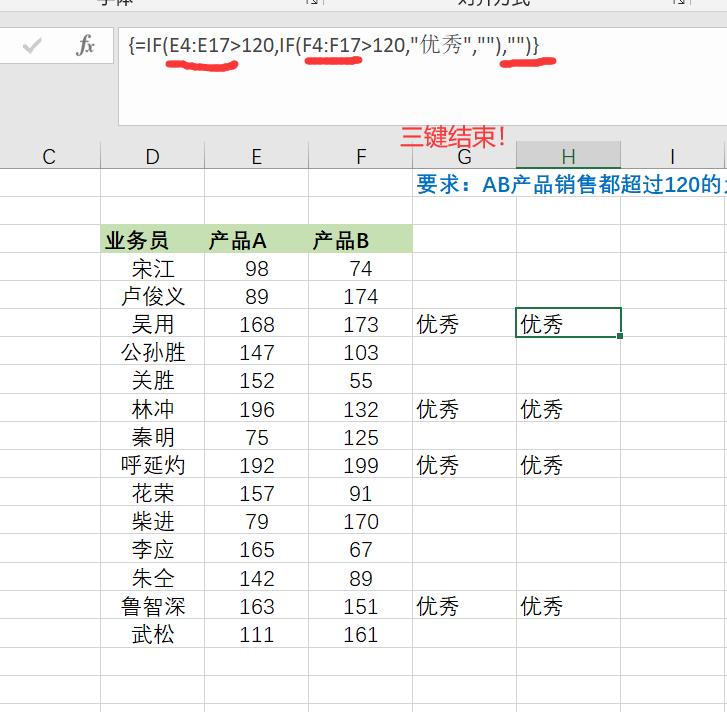Click the 业务员 header cell
The image size is (727, 712).
tap(153, 240)
